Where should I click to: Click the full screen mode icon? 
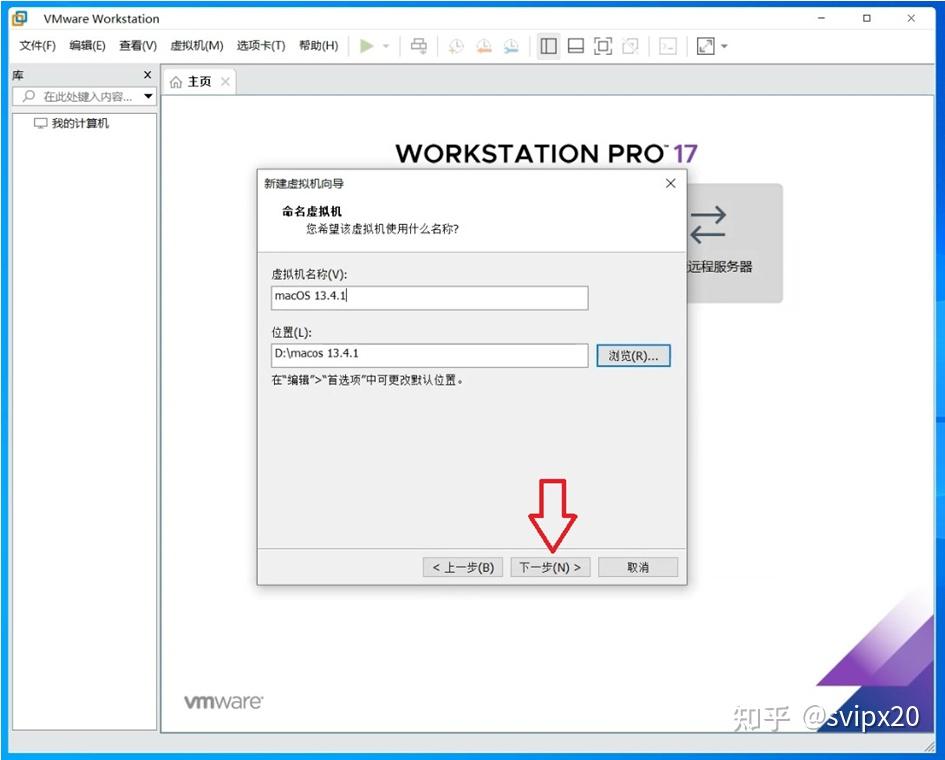click(603, 46)
